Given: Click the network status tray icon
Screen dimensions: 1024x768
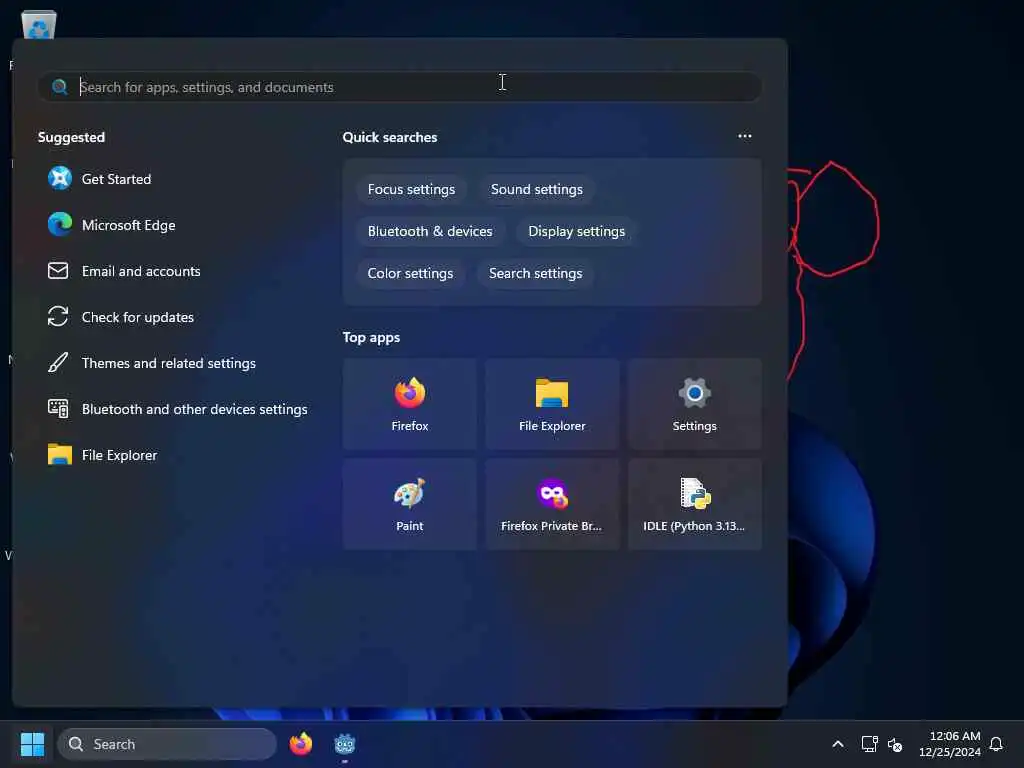Looking at the screenshot, I should click(869, 744).
